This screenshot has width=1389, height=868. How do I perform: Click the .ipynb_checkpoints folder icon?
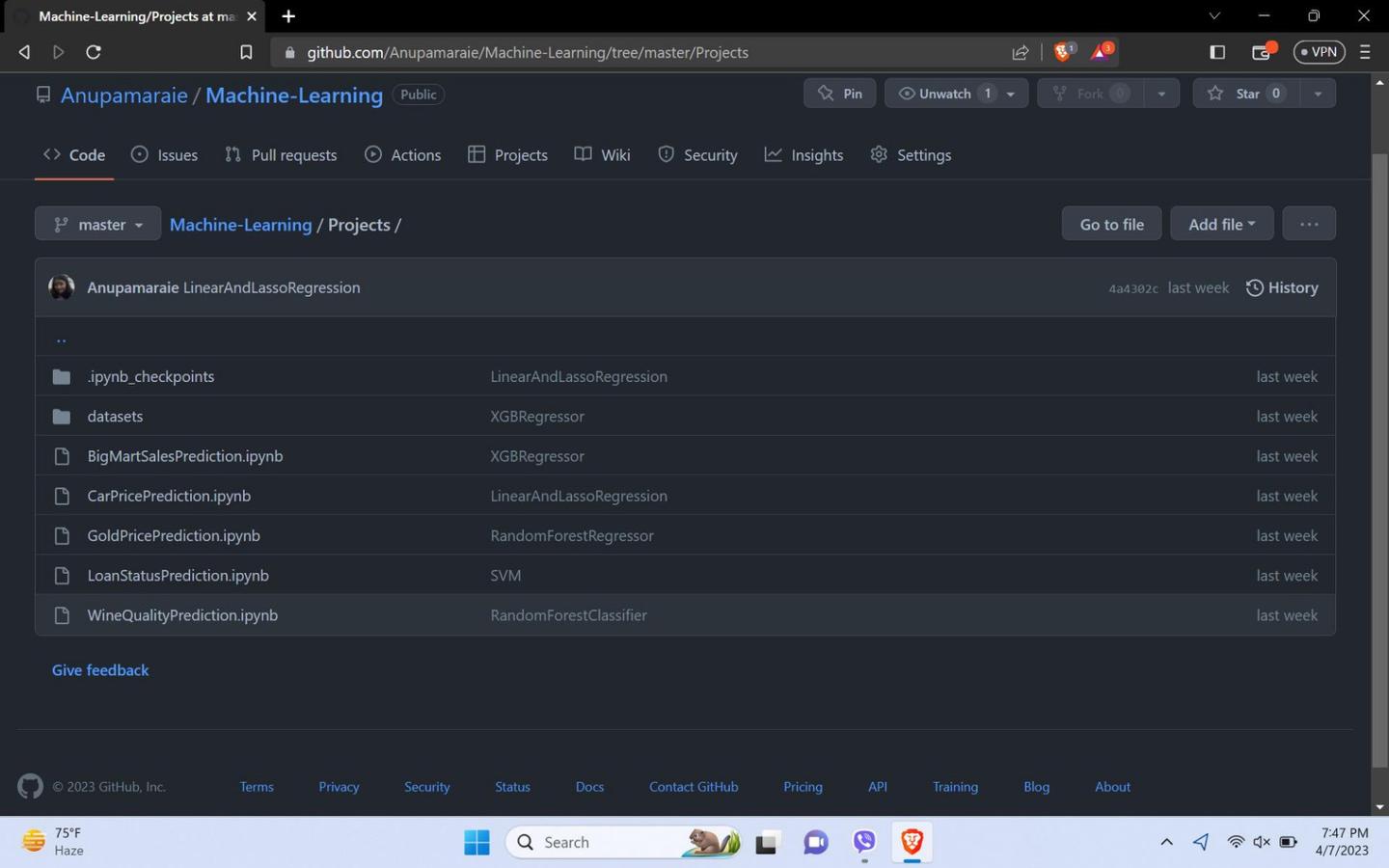click(62, 376)
